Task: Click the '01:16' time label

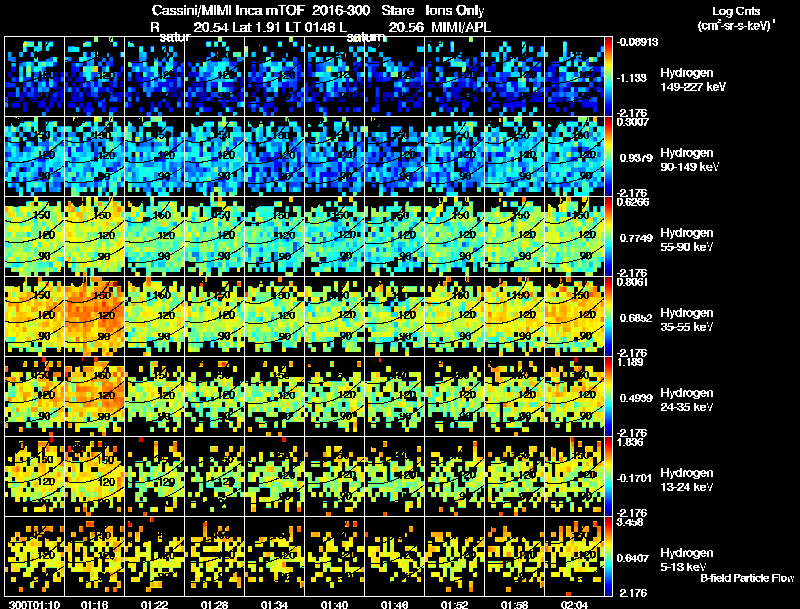Action: 94,604
